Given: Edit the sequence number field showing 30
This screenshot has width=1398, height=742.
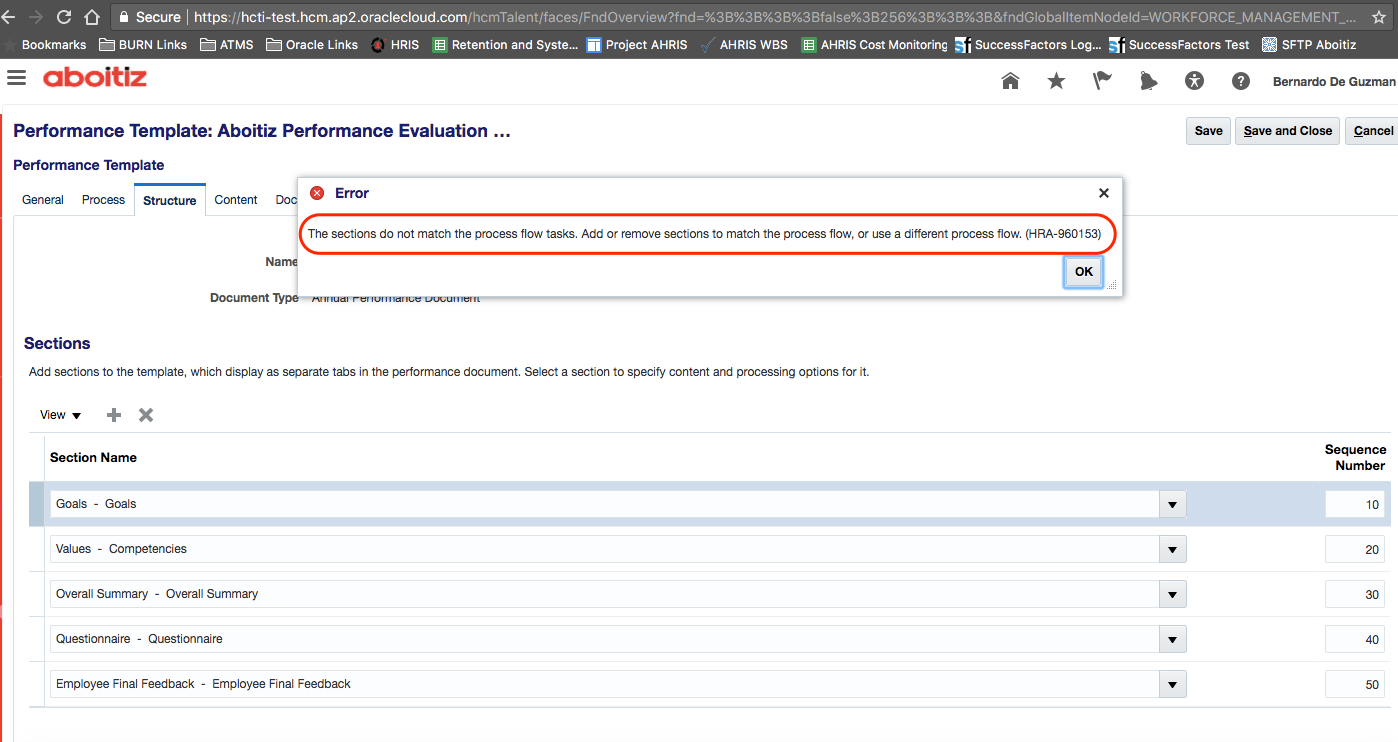Looking at the screenshot, I should [1355, 595].
